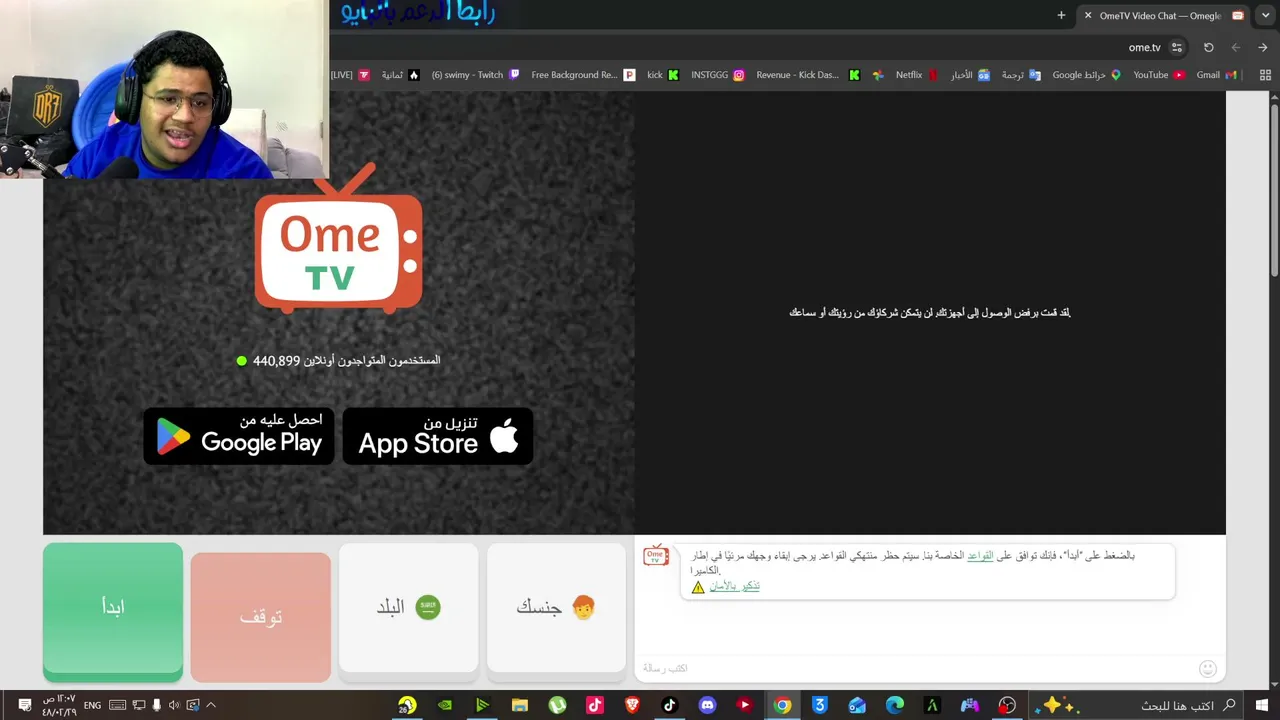Open the pinwheel-icon bookmark next to Netflix

[878, 75]
